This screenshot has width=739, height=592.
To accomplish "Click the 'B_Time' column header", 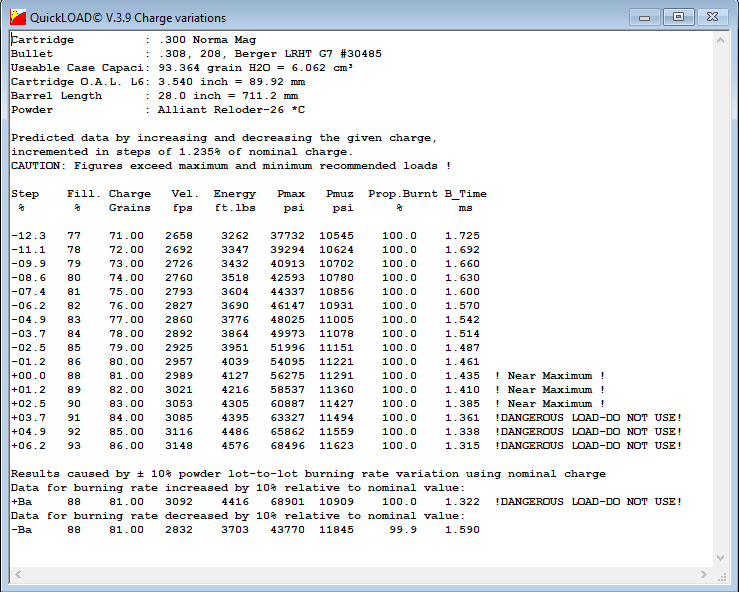I will click(466, 194).
